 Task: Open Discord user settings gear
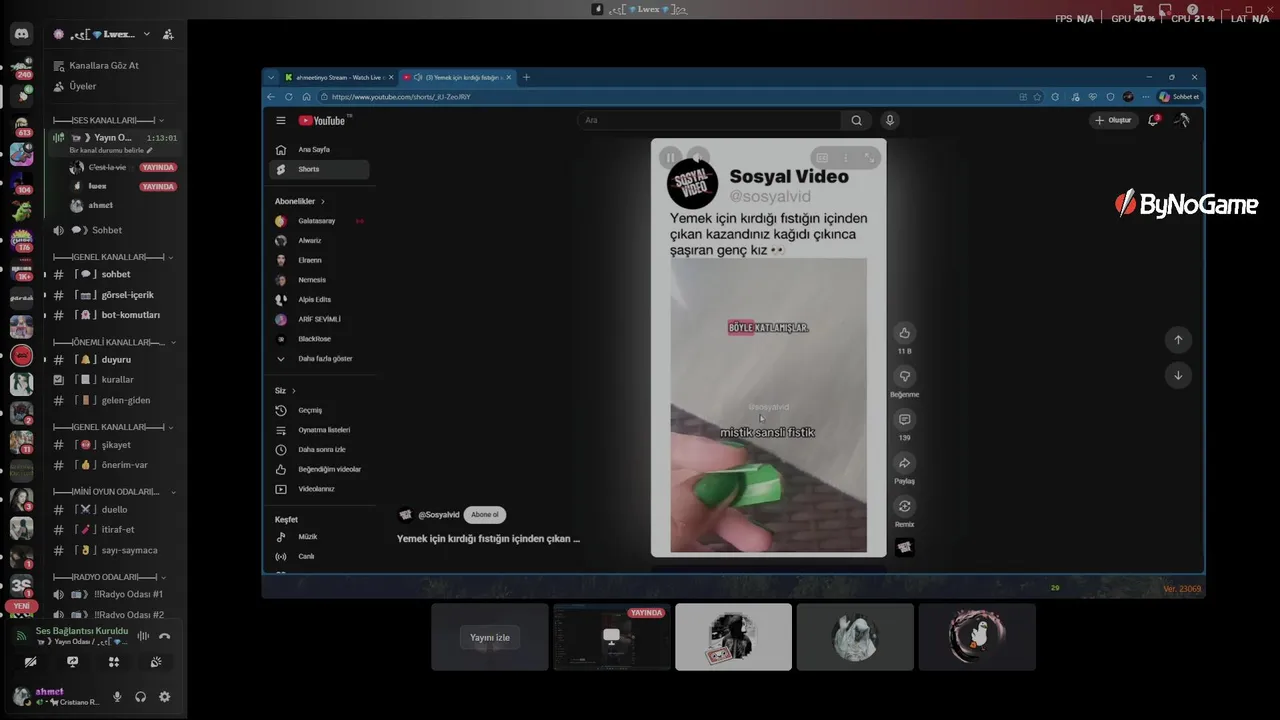(x=165, y=697)
